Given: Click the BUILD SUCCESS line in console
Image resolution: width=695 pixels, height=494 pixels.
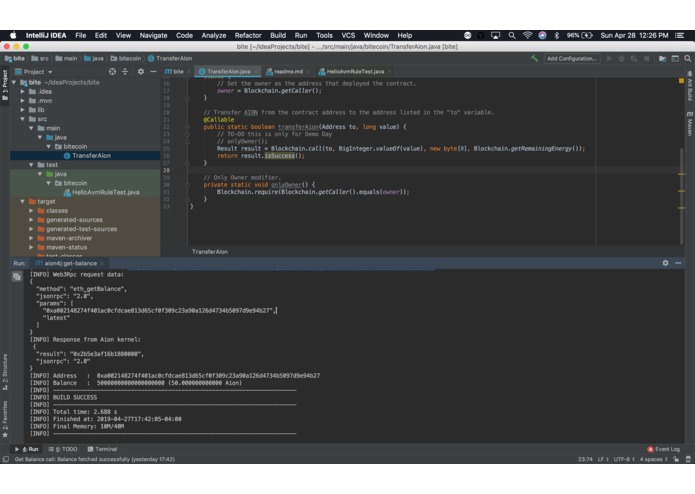Looking at the screenshot, I should pyautogui.click(x=74, y=397).
